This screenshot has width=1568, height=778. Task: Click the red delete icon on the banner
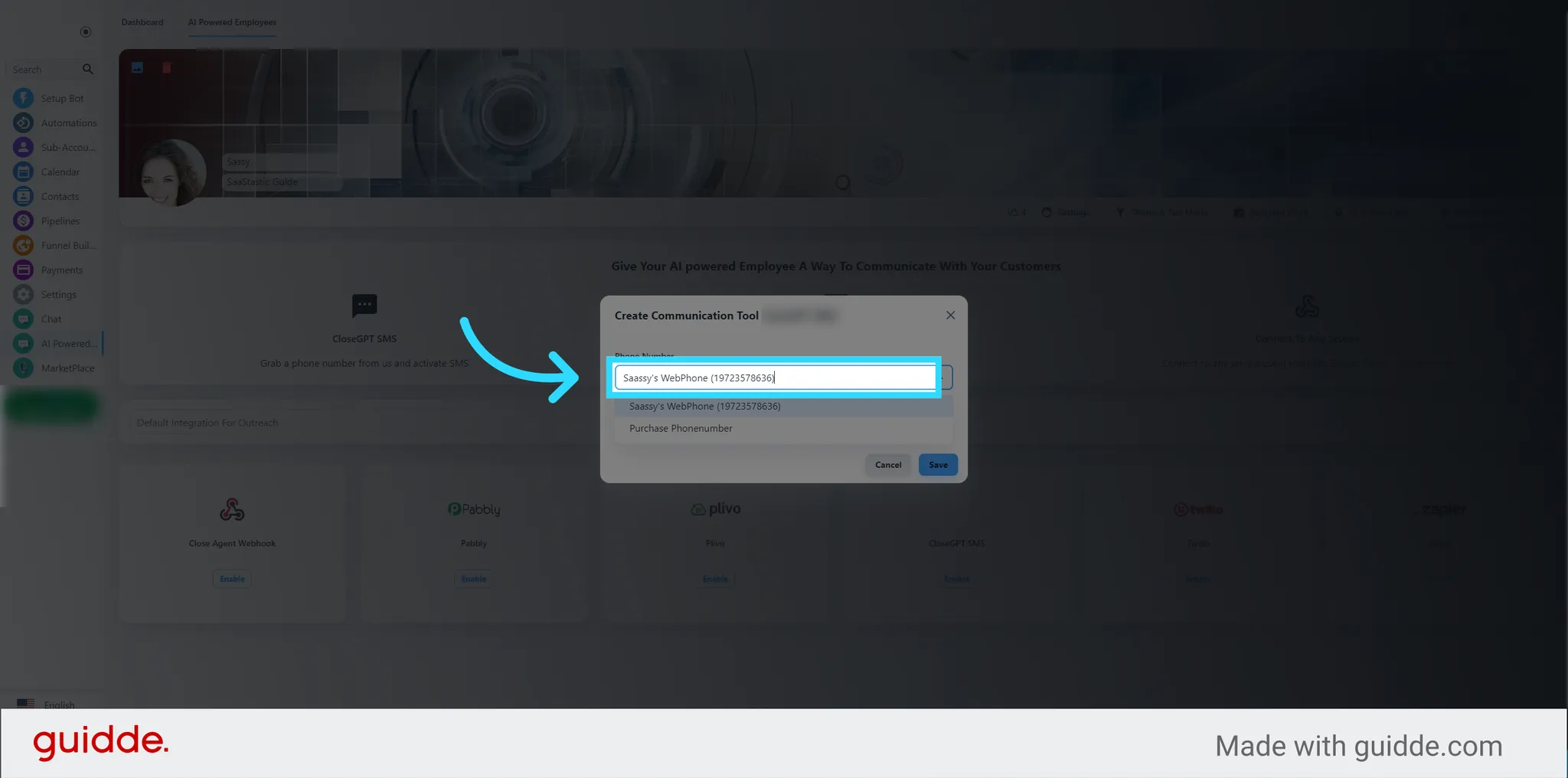point(167,67)
